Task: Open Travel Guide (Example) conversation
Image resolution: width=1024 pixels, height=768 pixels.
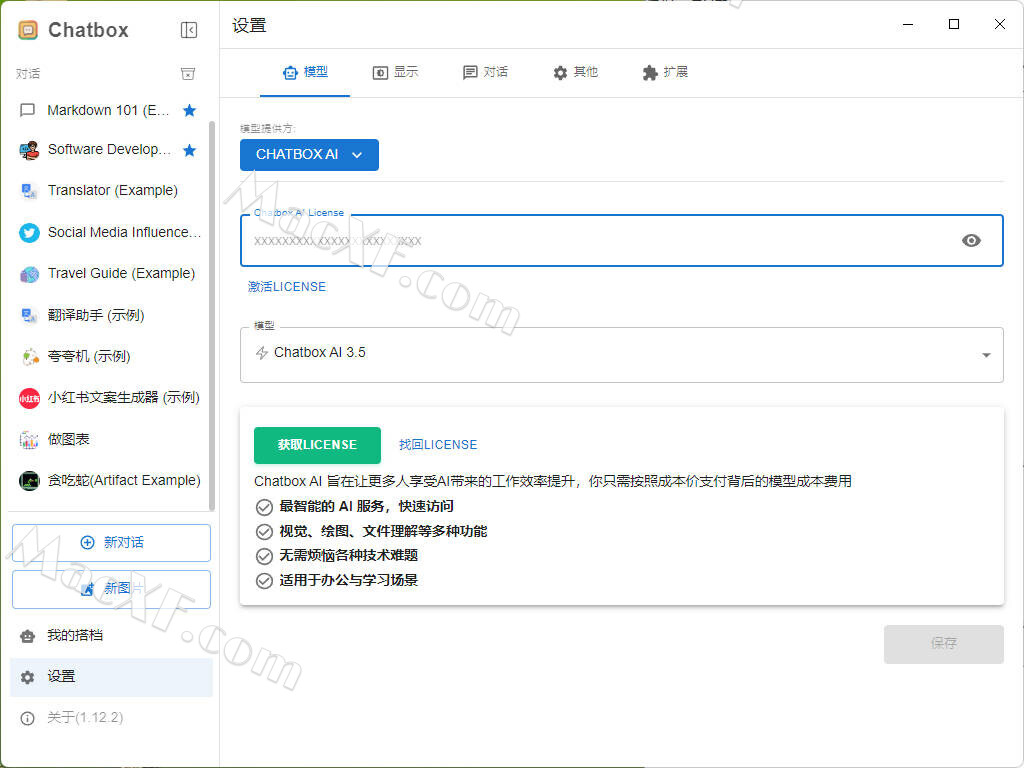Action: [108, 274]
